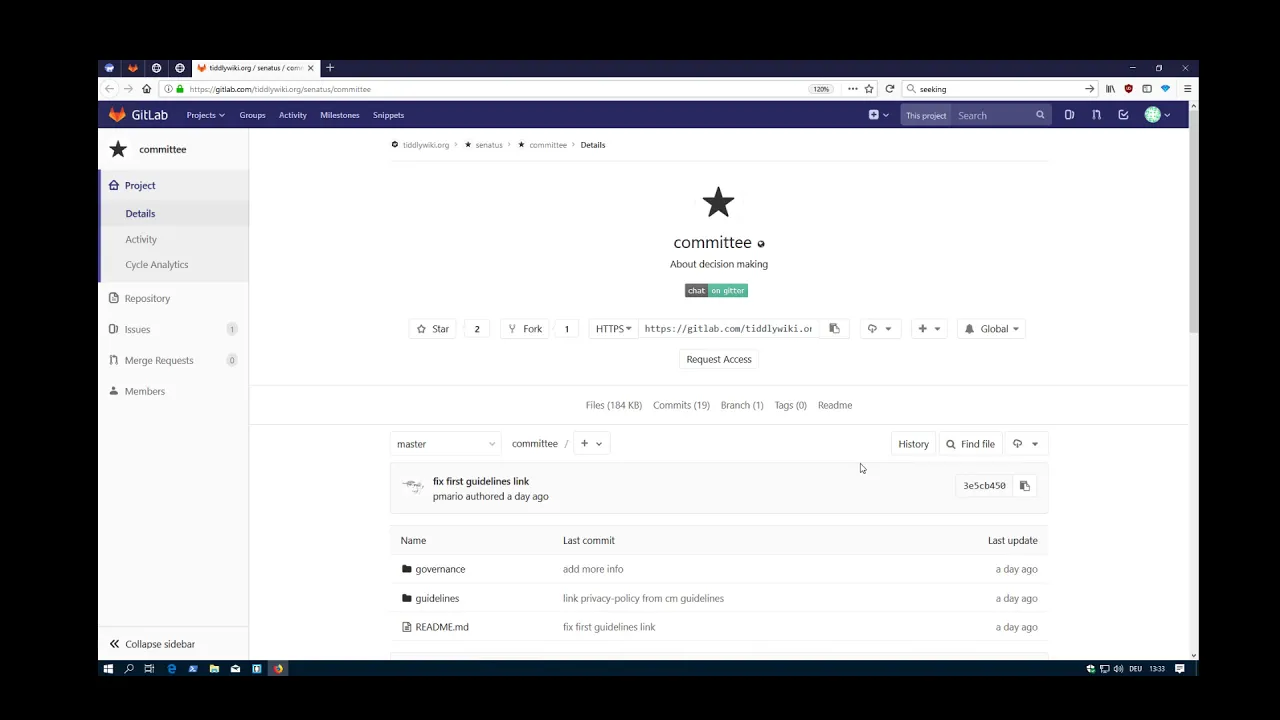Screen dimensions: 1280x720
Task: Open the governance folder
Action: point(440,569)
